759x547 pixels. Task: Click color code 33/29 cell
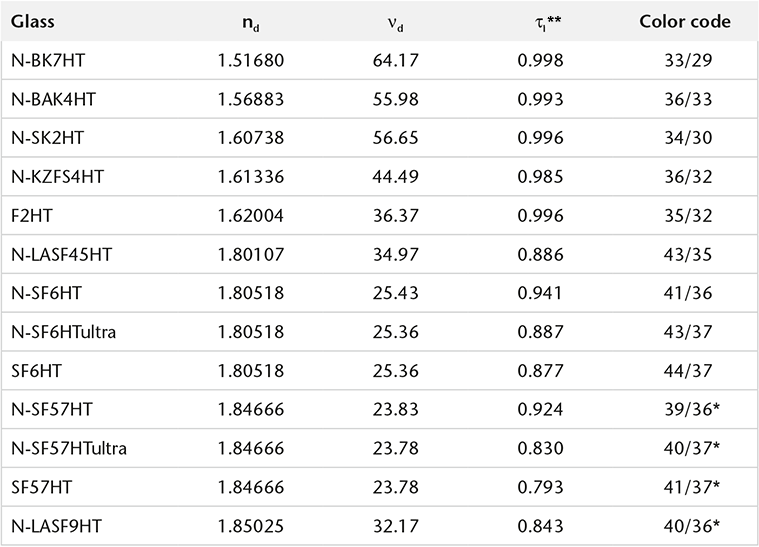(684, 60)
